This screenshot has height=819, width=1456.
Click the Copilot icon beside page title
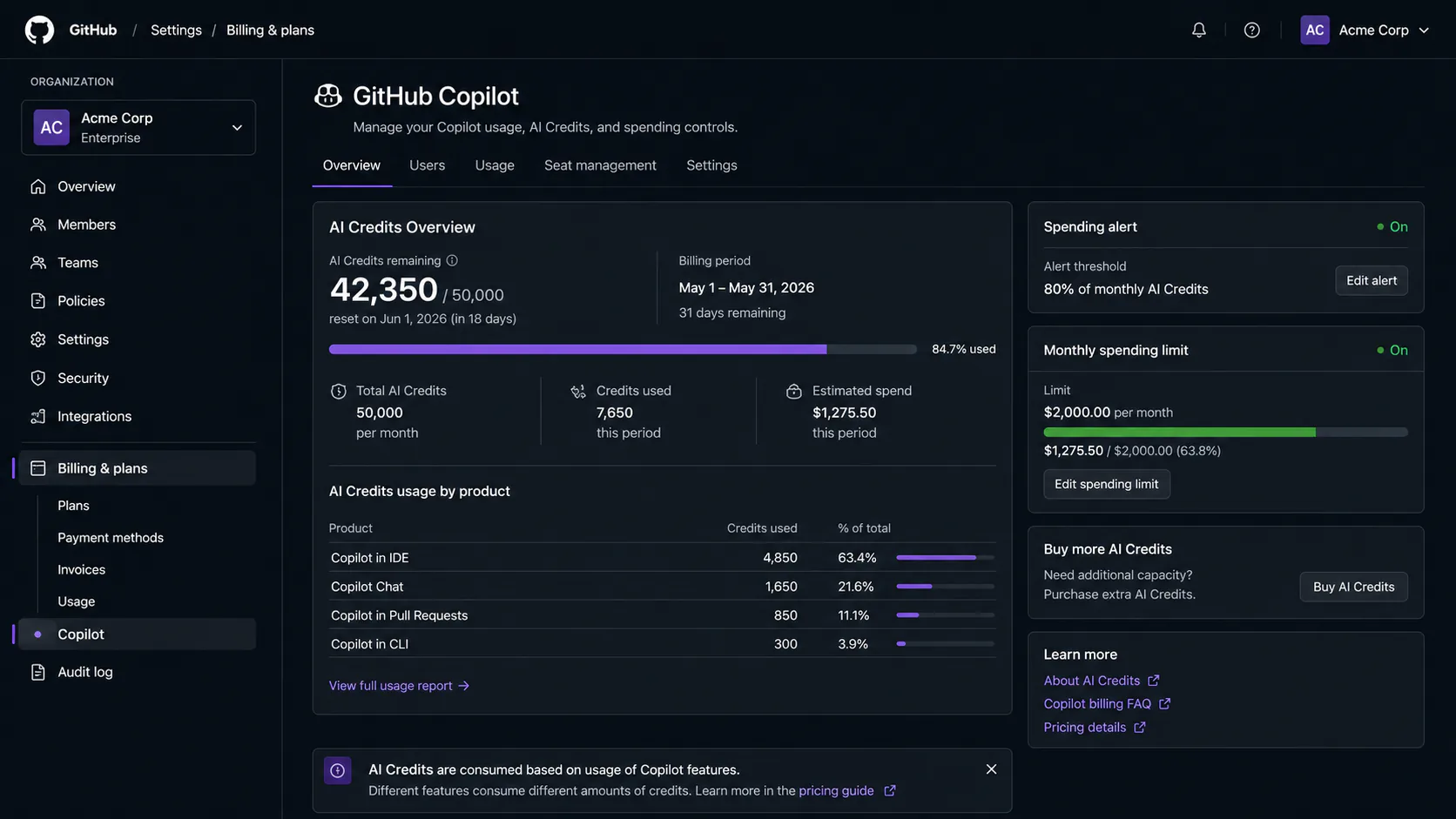[x=328, y=96]
